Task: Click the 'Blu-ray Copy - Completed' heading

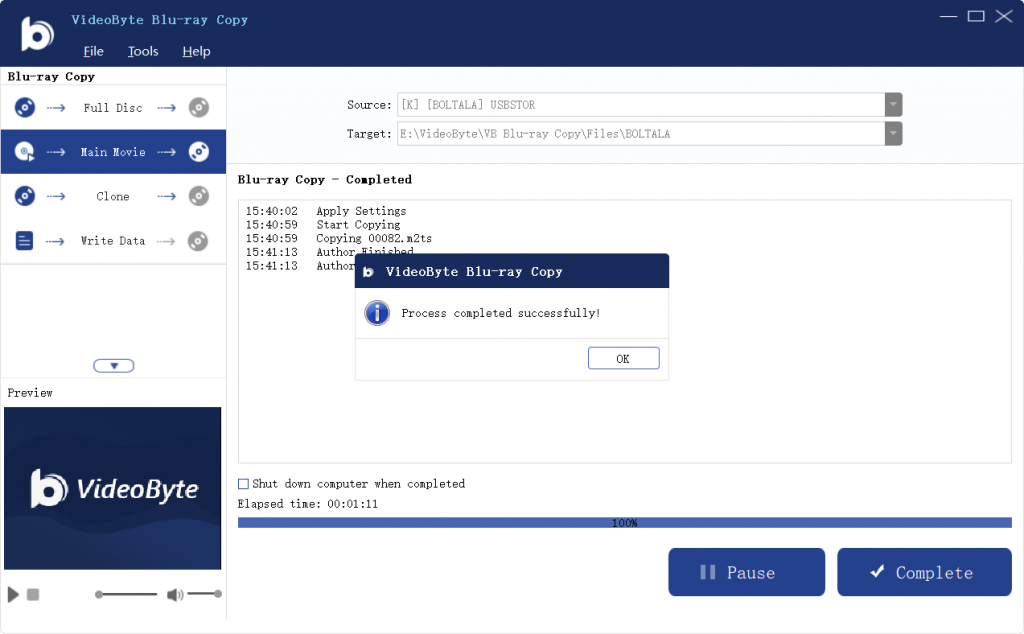Action: click(325, 180)
